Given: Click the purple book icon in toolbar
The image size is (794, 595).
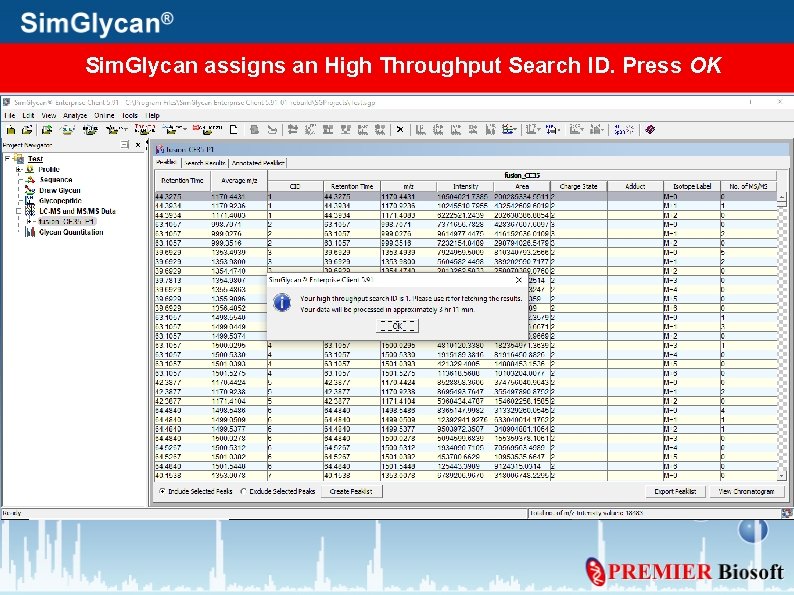Looking at the screenshot, I should pos(650,130).
